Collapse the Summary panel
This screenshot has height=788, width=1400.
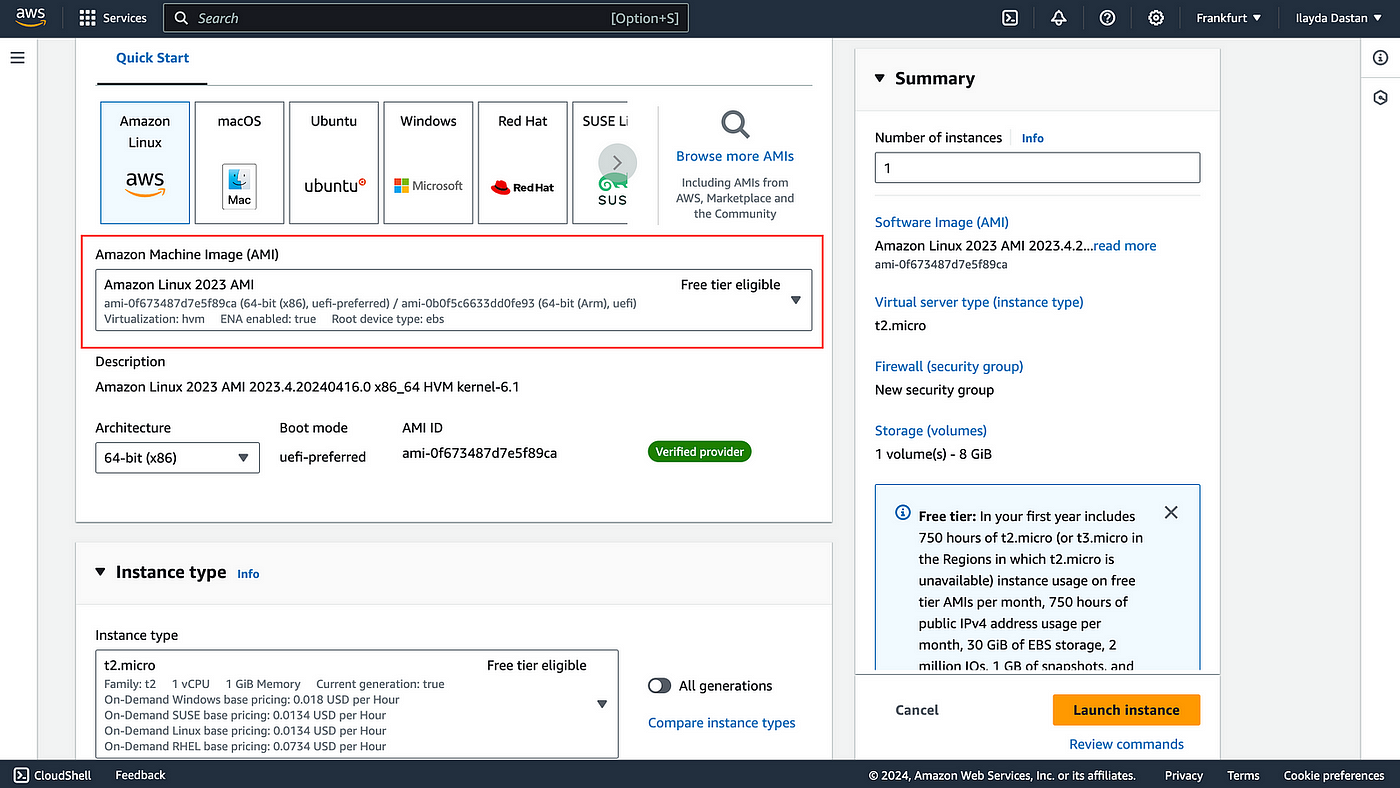click(880, 79)
